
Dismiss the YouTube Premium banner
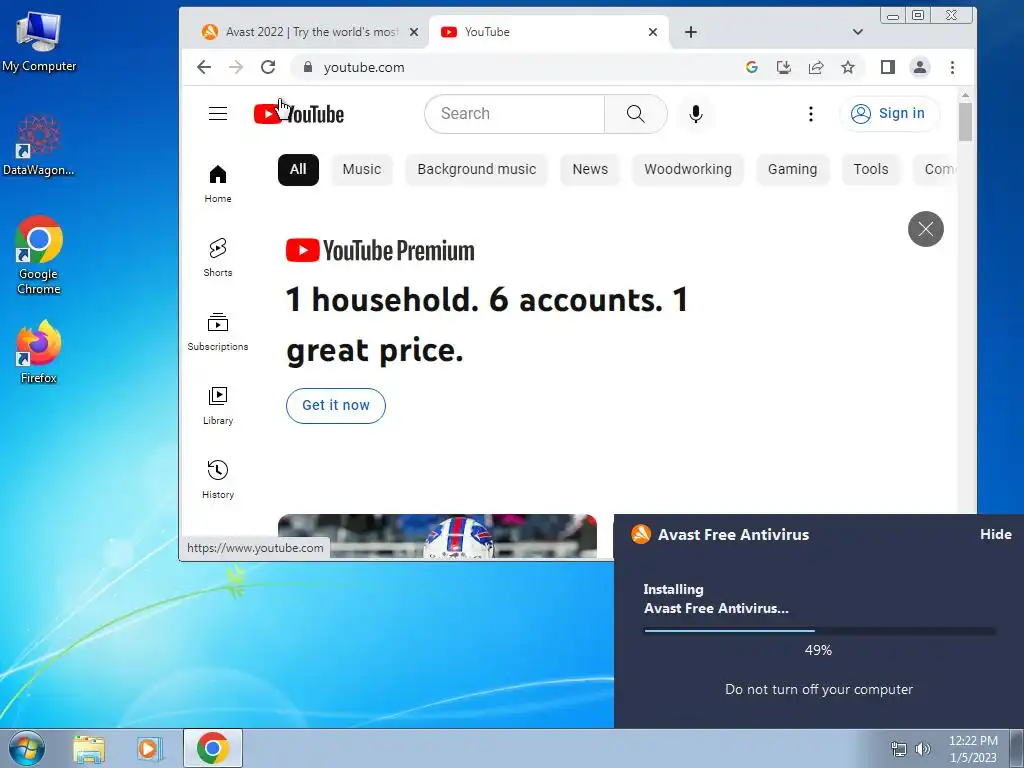[925, 229]
